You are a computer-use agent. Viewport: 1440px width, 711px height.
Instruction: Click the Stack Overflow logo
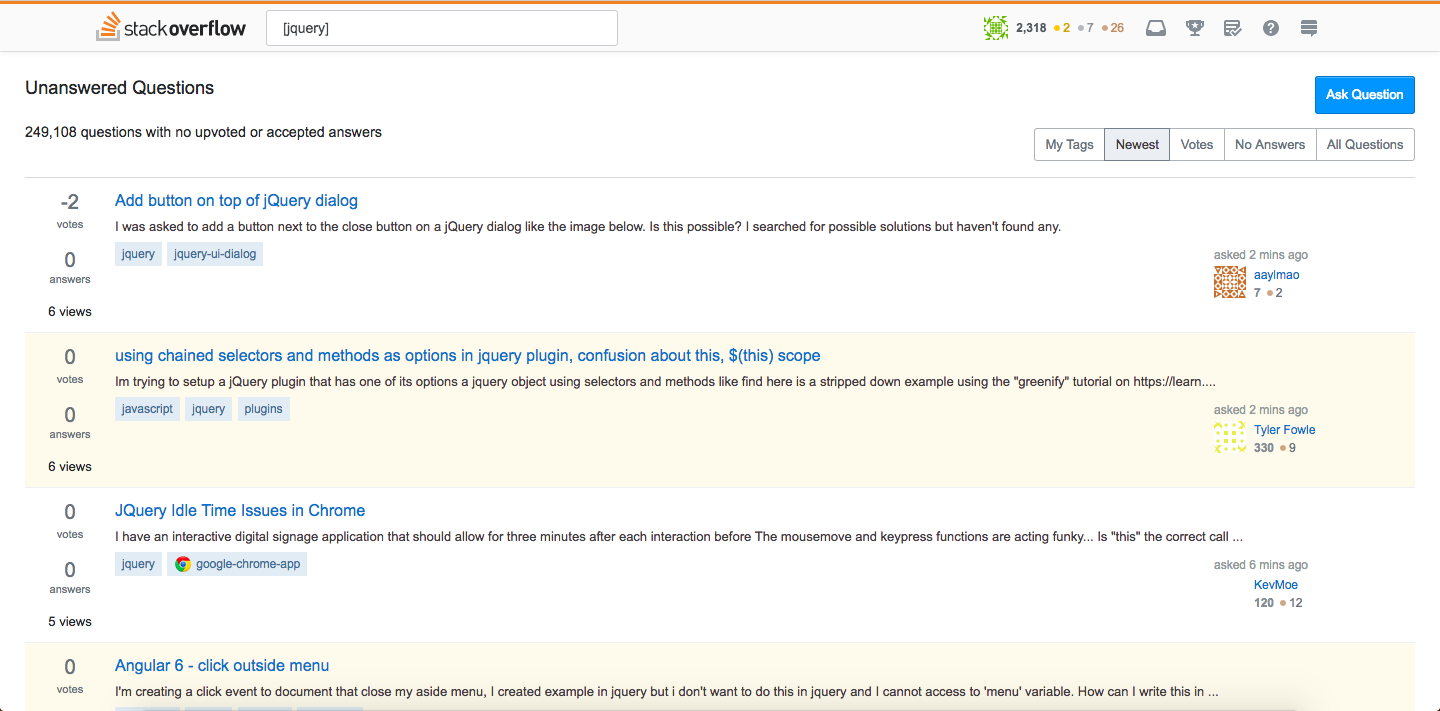[170, 27]
